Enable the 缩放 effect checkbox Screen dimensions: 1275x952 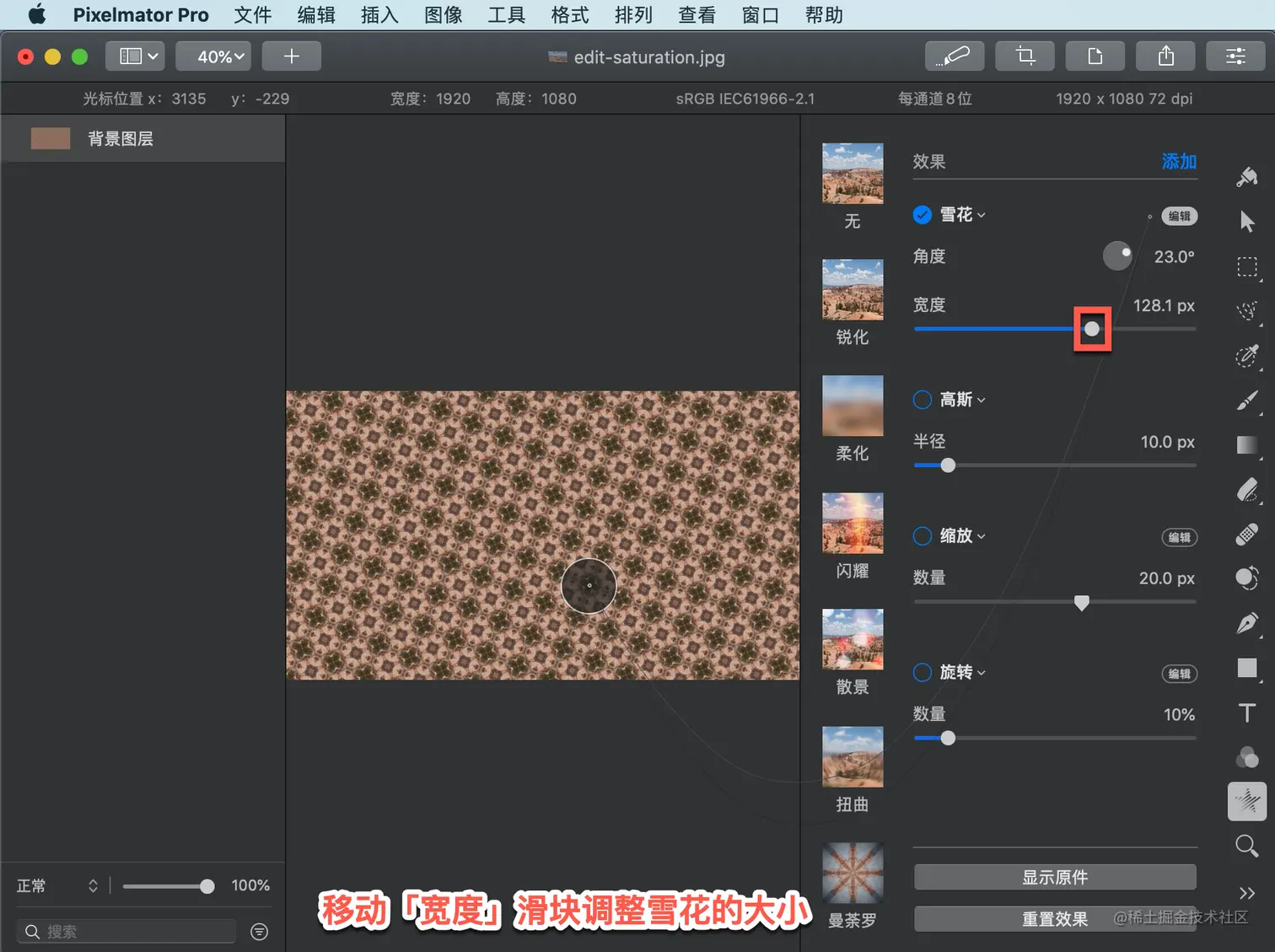click(x=923, y=536)
